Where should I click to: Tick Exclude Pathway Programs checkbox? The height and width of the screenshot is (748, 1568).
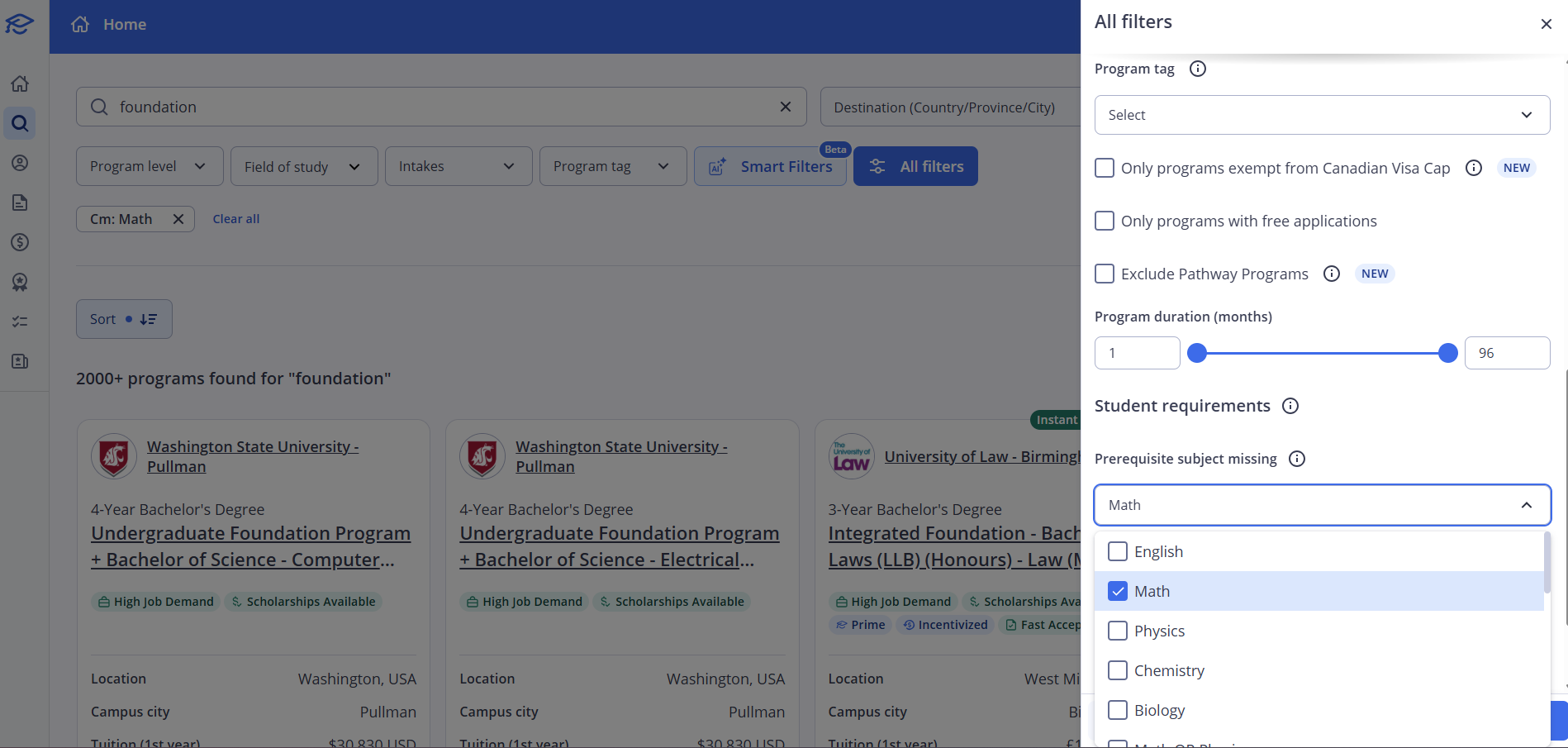1105,274
